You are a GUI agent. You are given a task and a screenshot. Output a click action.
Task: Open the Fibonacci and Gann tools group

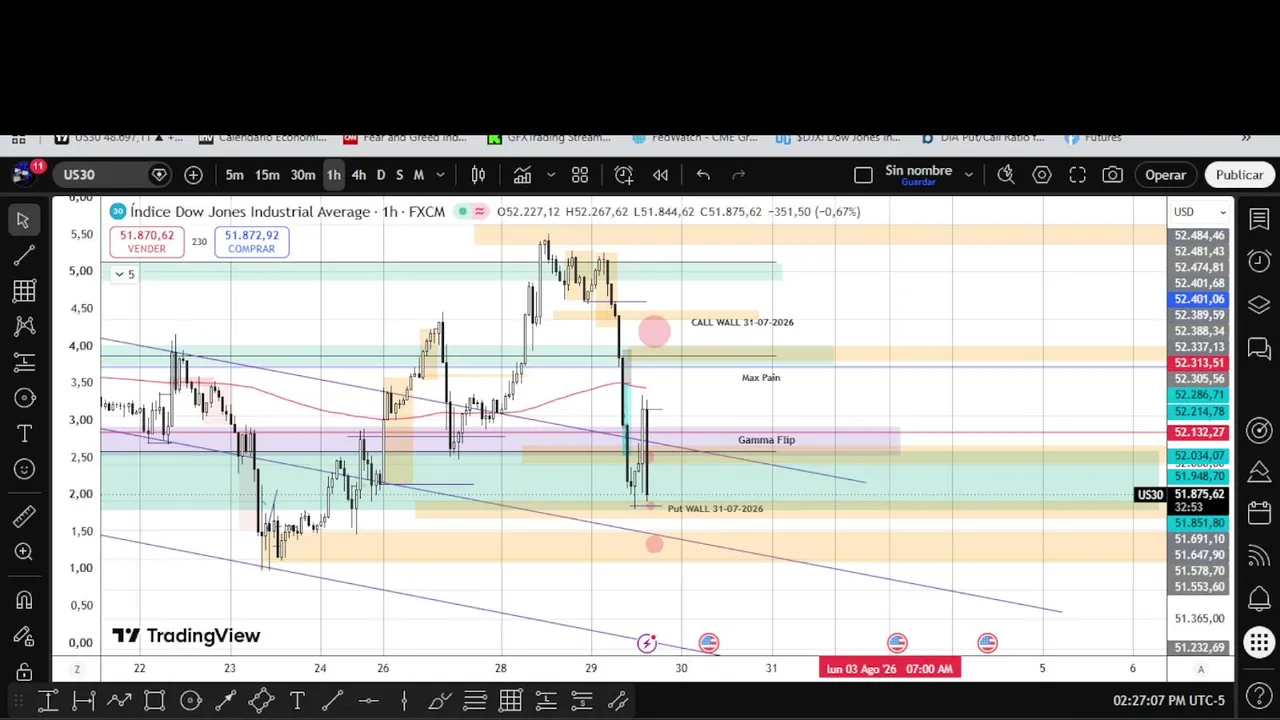click(23, 291)
